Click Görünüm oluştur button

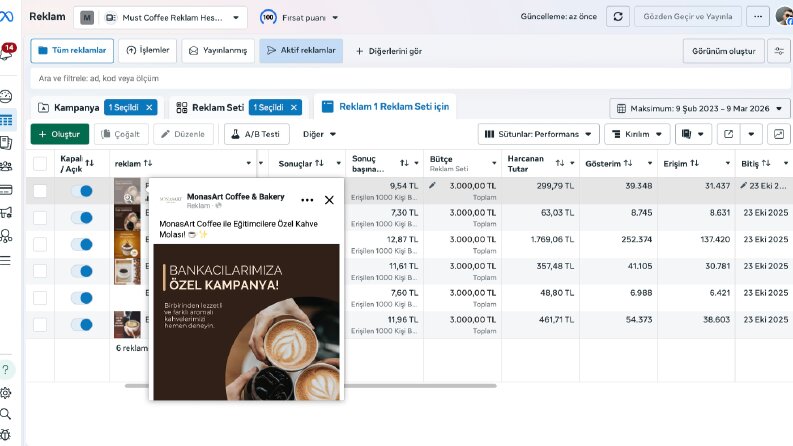pos(724,51)
